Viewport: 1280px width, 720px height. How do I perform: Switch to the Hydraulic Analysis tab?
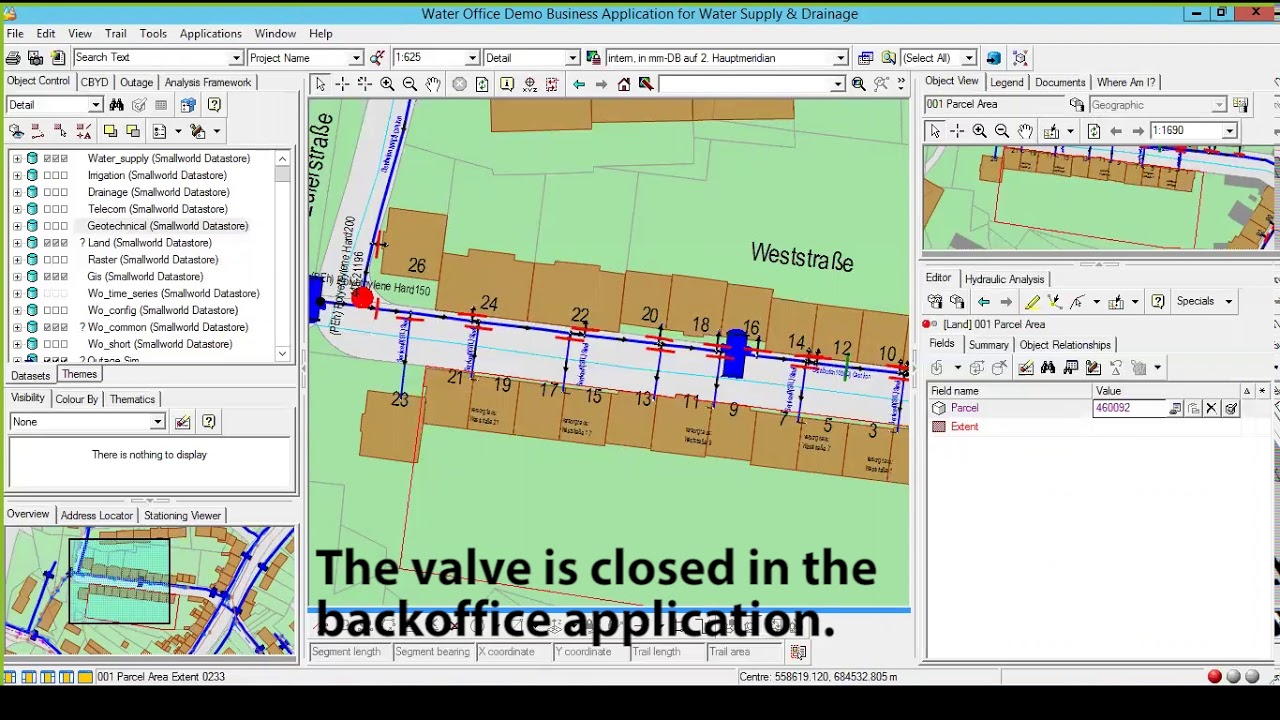(x=1004, y=280)
